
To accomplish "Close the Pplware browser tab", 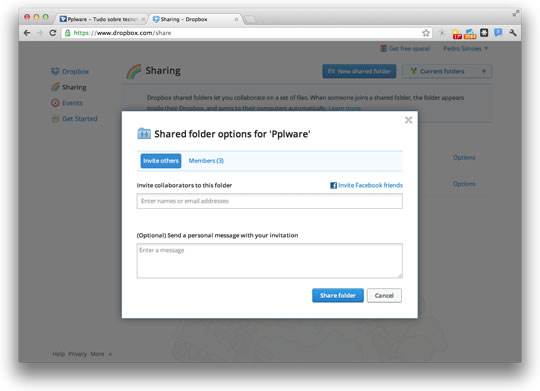I will click(x=143, y=19).
